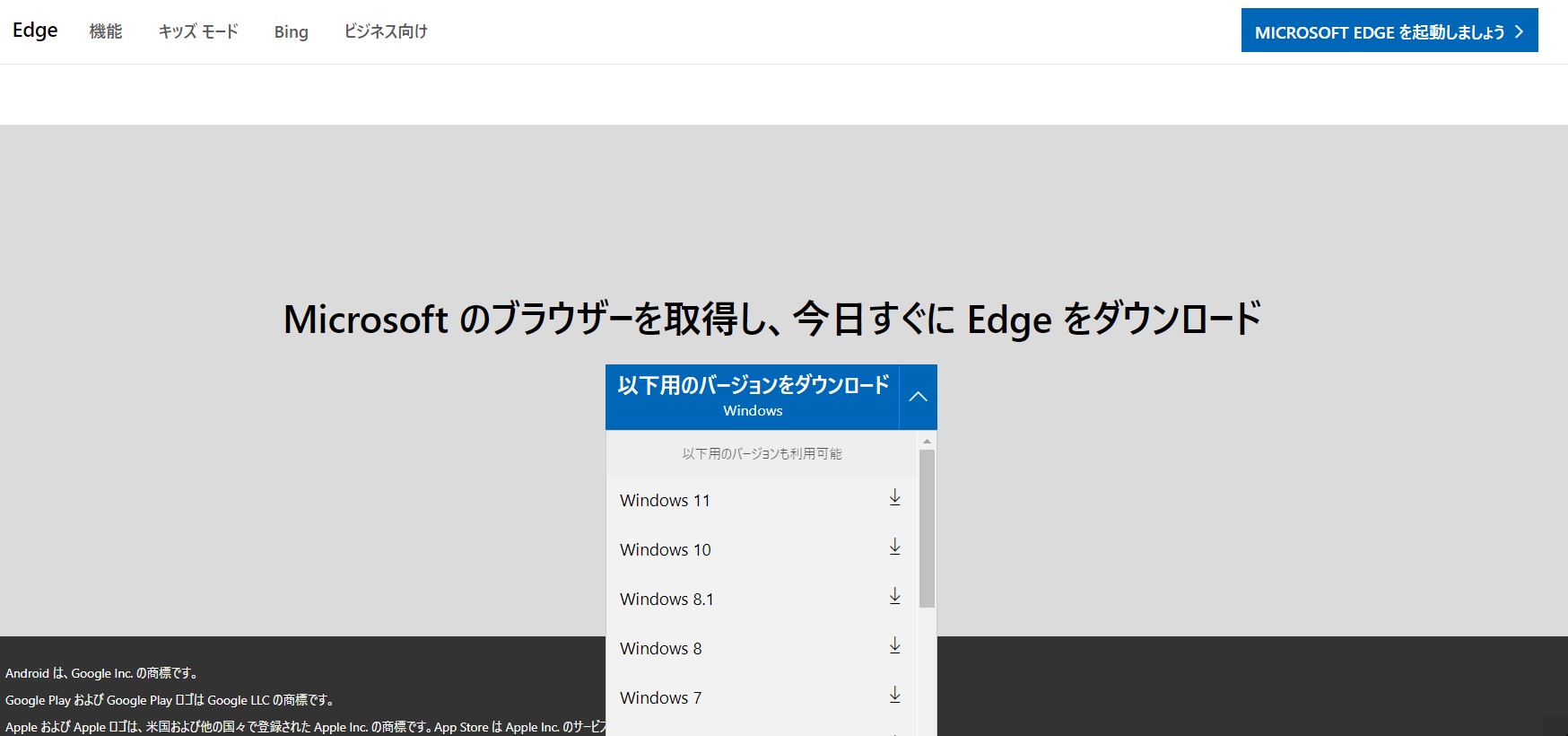Click the Google Play および Google Play ロゴ footer line

click(x=170, y=700)
